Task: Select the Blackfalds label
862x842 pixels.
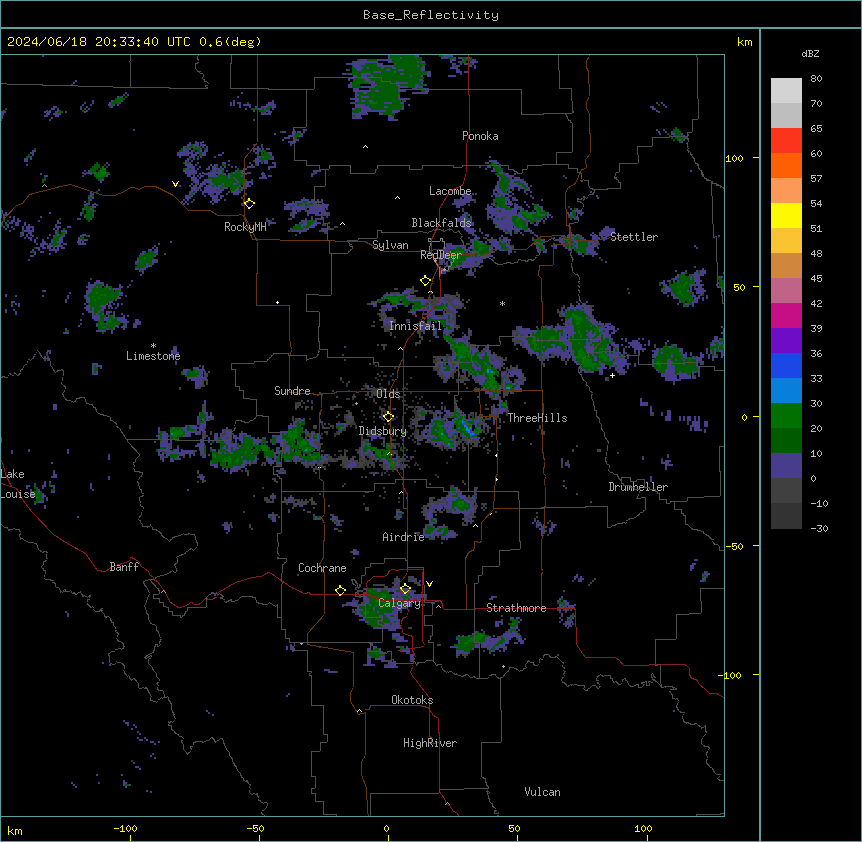Action: [441, 223]
